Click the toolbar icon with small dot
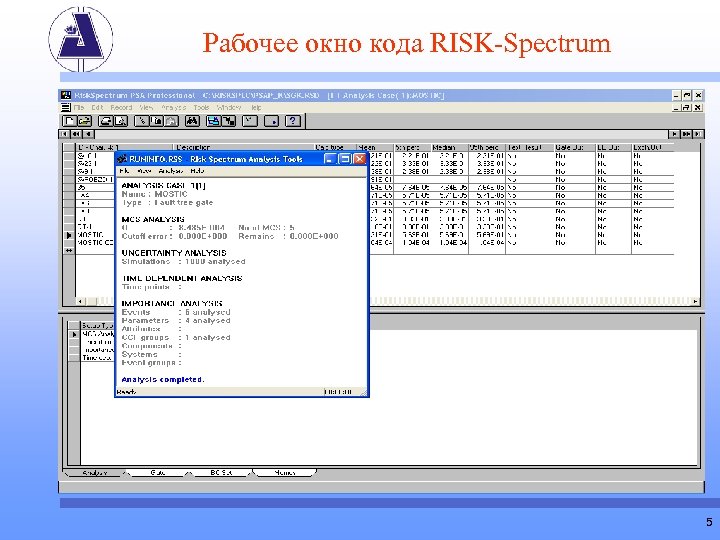The width and height of the screenshot is (720, 540). (271, 121)
